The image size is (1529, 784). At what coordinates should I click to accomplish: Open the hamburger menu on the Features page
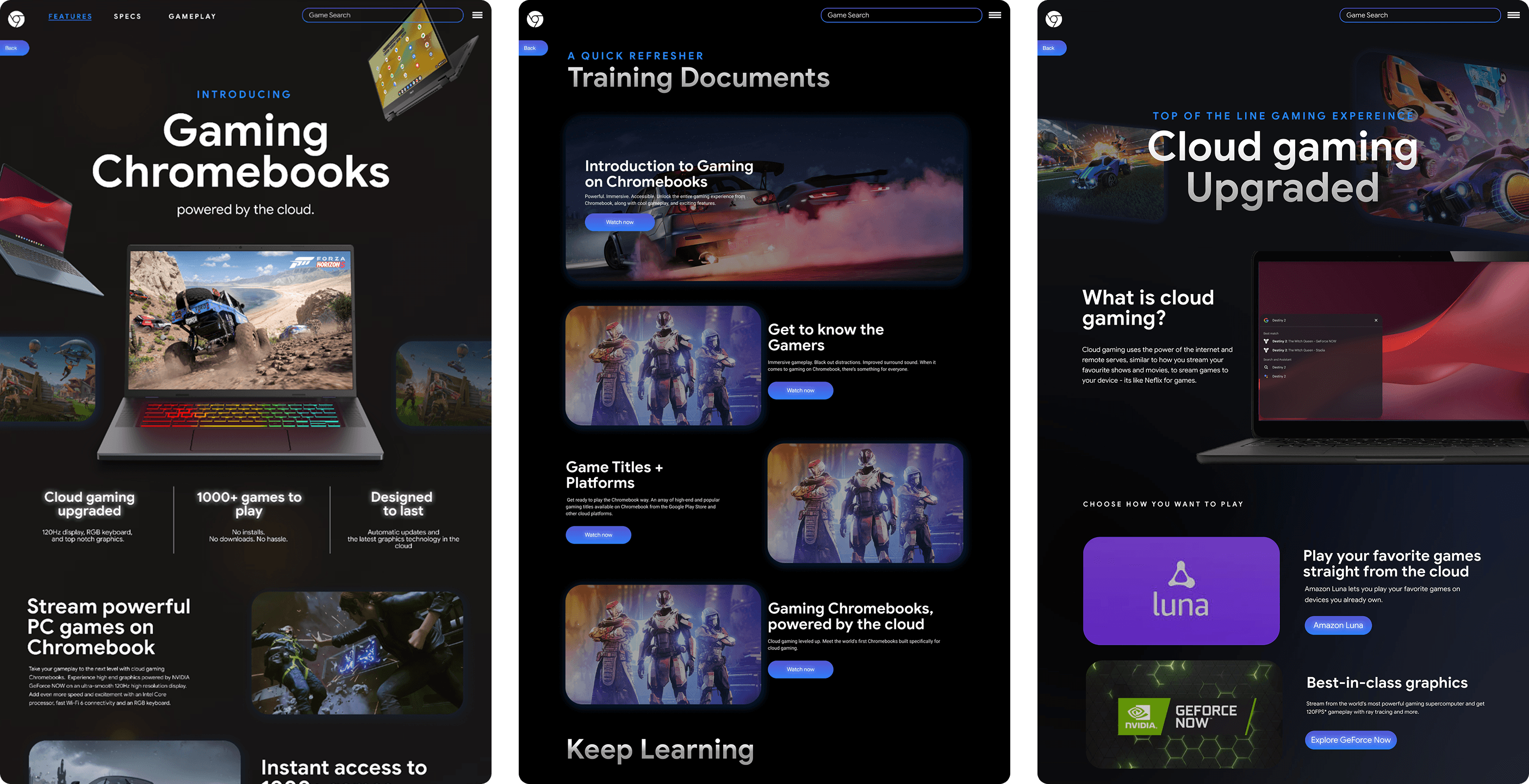tap(477, 15)
